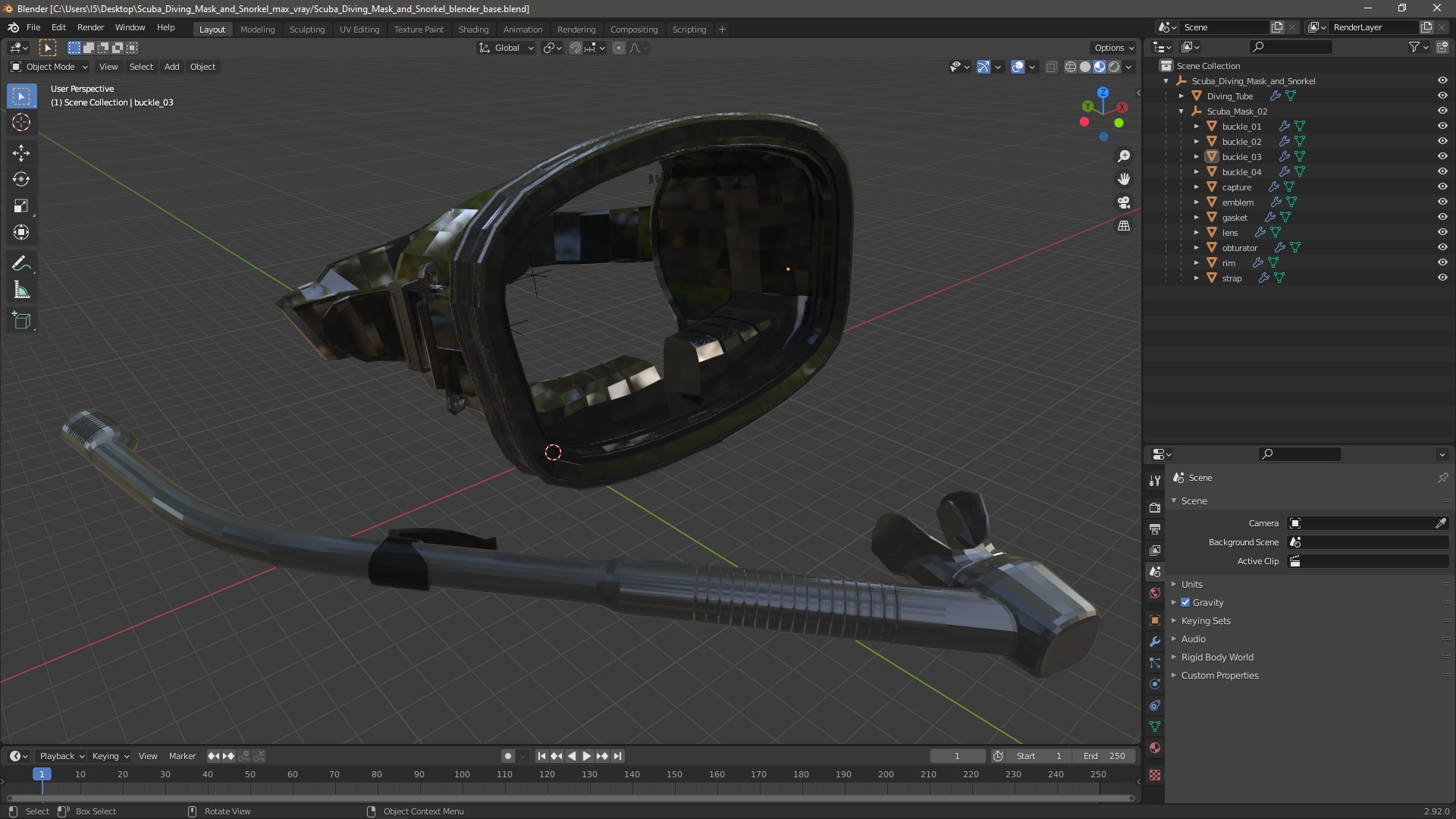Select the Move tool

21,152
